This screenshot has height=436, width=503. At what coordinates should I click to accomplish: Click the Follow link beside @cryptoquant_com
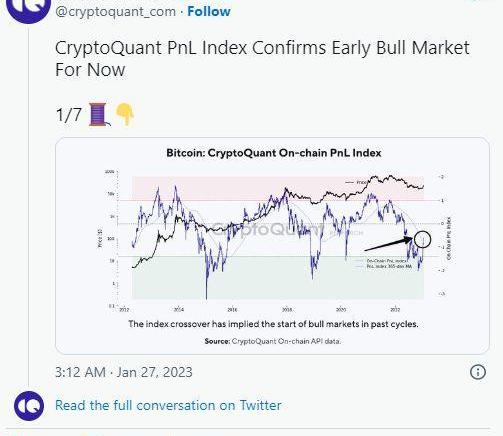[209, 11]
